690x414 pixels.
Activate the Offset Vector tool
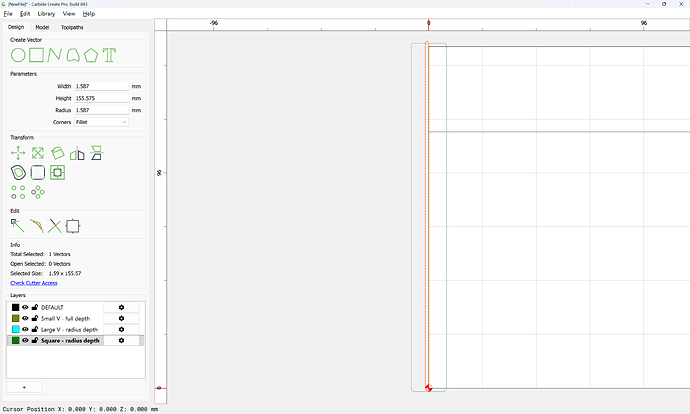coord(18,172)
